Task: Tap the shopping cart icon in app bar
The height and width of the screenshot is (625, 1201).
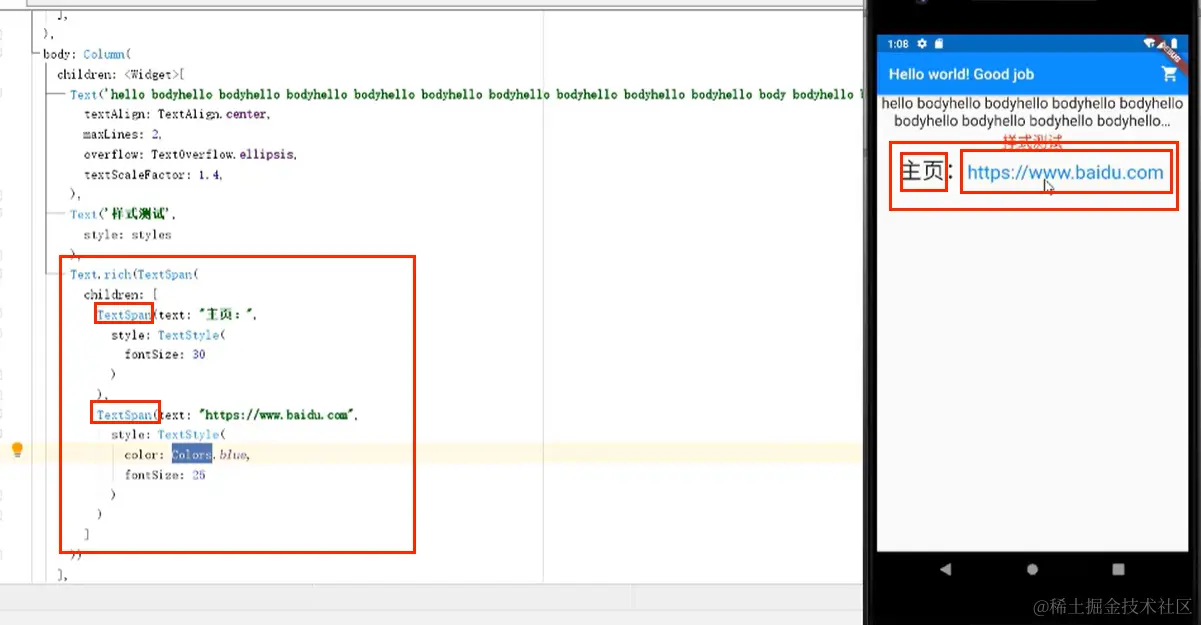Action: click(x=1169, y=74)
